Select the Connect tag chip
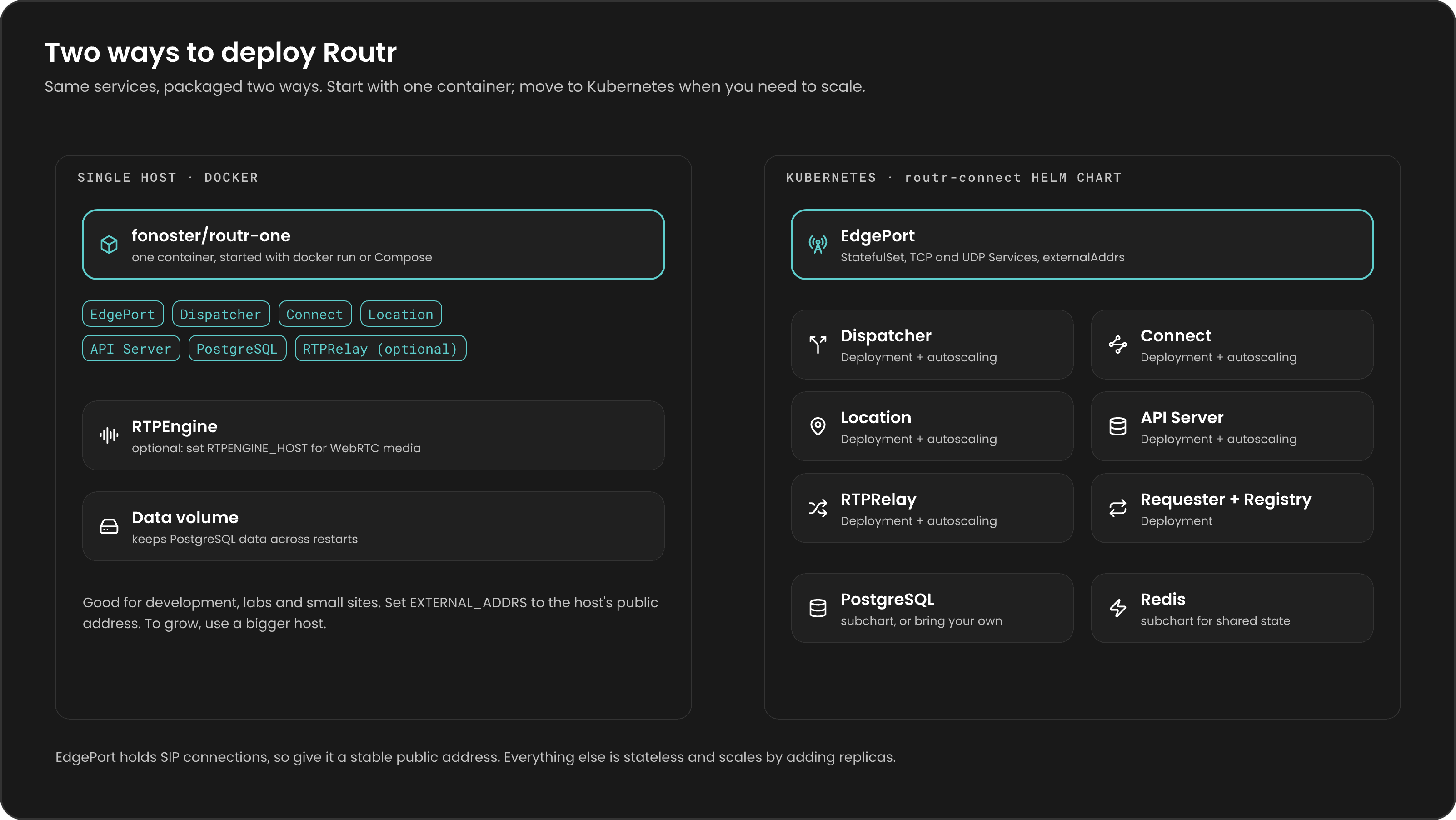This screenshot has width=1456, height=820. pos(315,314)
